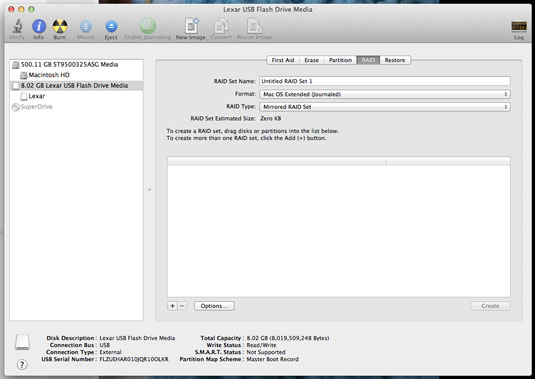This screenshot has height=379, width=535.
Task: Switch to the First Aid tab
Action: (x=283, y=60)
